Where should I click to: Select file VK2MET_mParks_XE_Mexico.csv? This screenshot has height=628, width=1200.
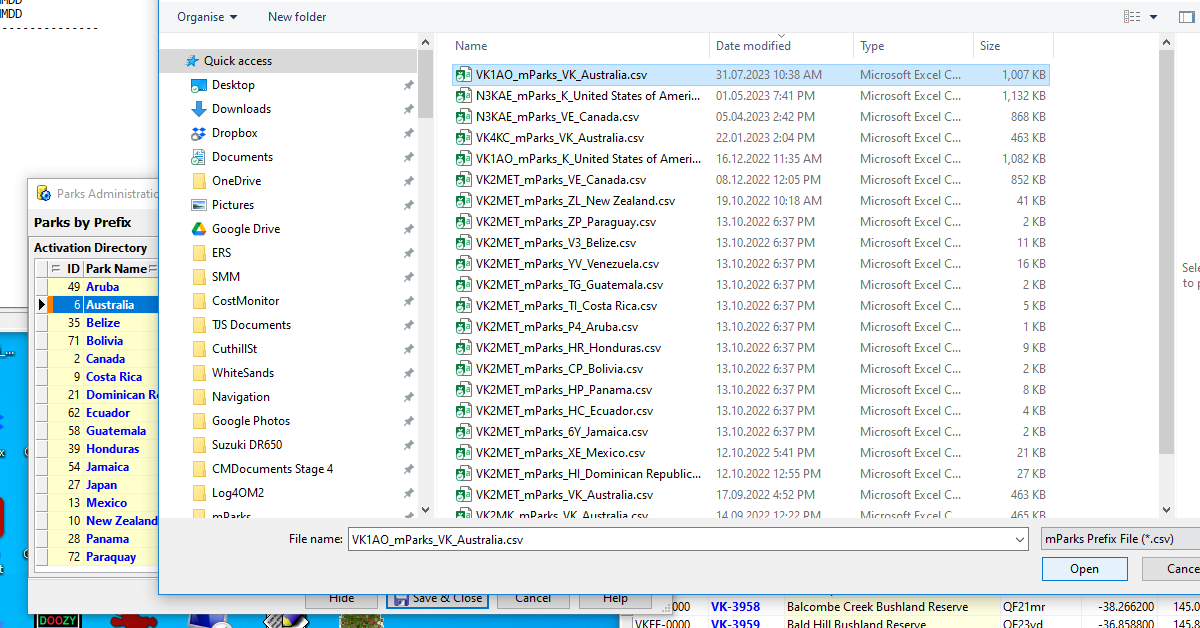click(x=750, y=453)
